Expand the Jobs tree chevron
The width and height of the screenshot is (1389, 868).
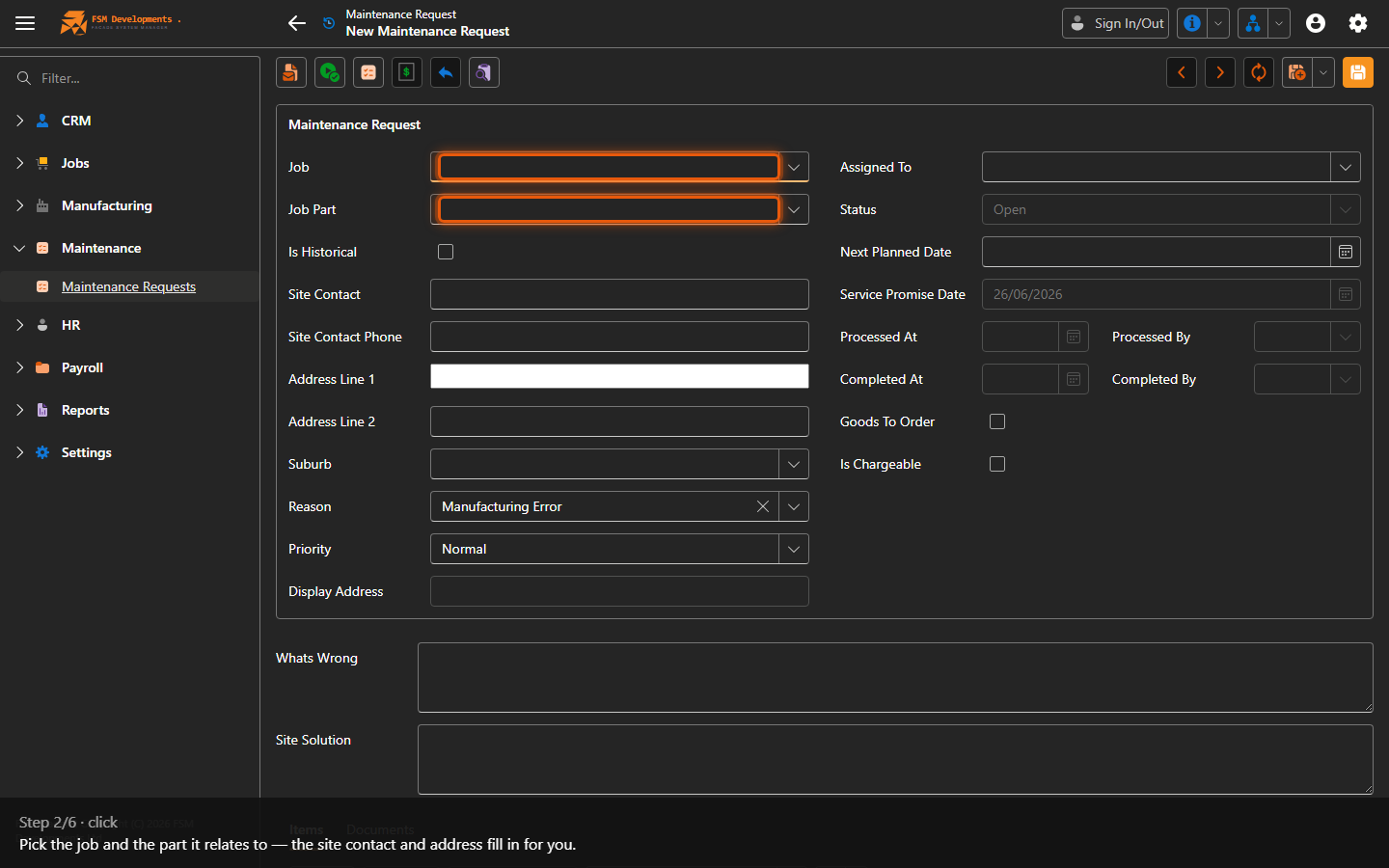point(19,163)
